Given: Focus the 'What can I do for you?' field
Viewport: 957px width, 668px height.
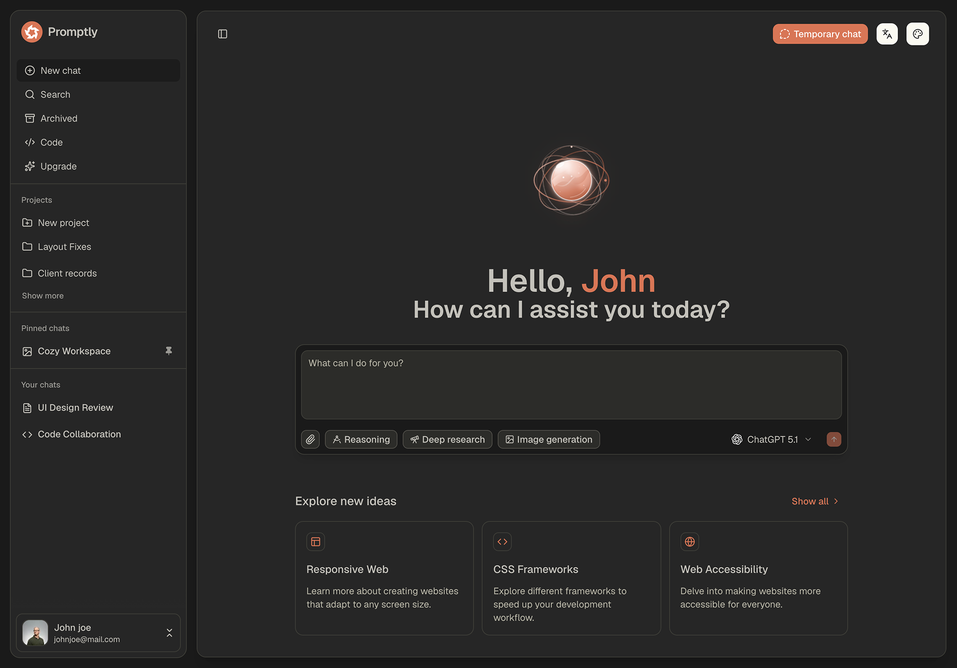Looking at the screenshot, I should click(x=571, y=385).
